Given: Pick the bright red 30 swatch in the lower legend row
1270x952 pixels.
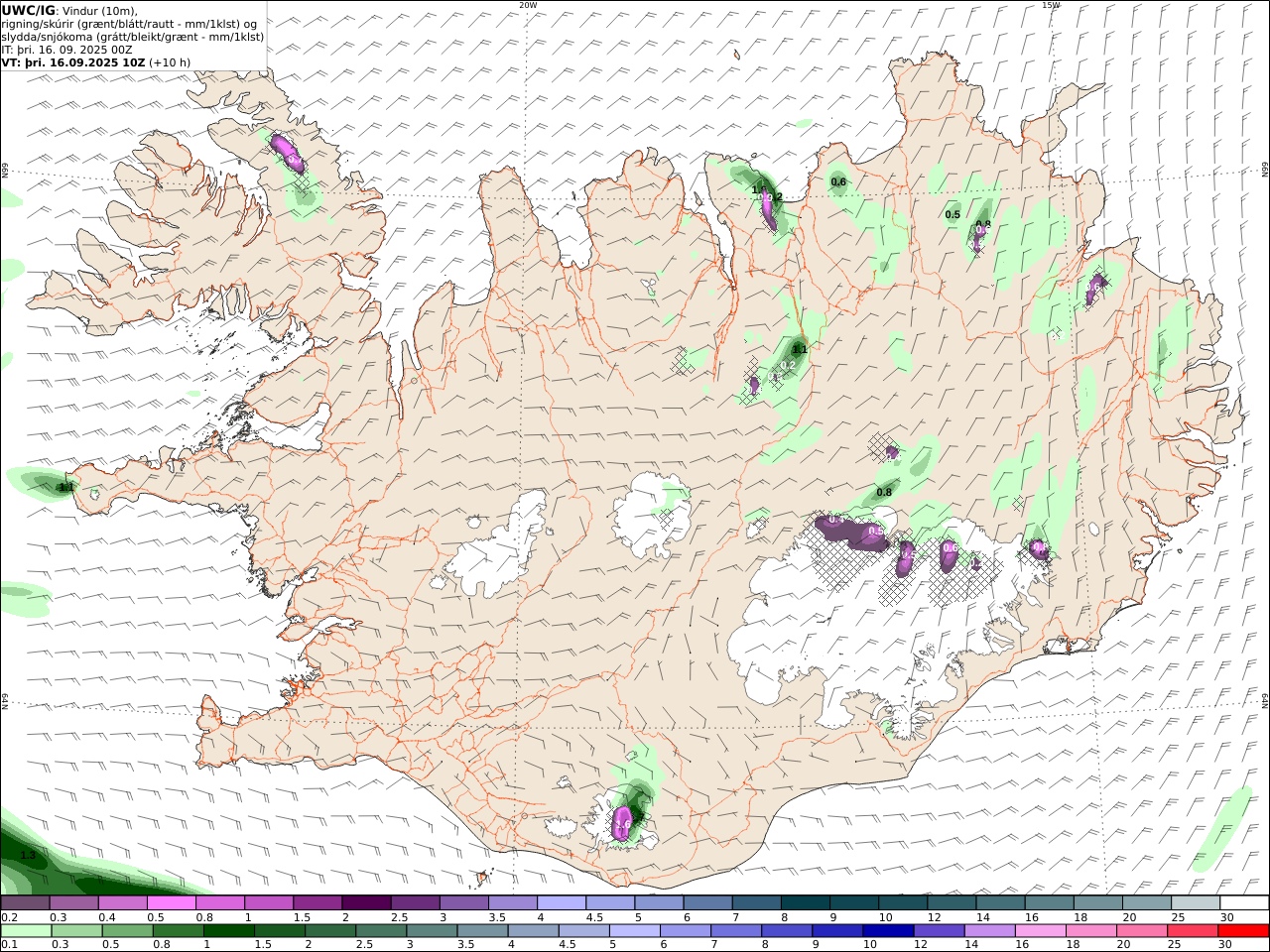Looking at the screenshot, I should 1243,930.
